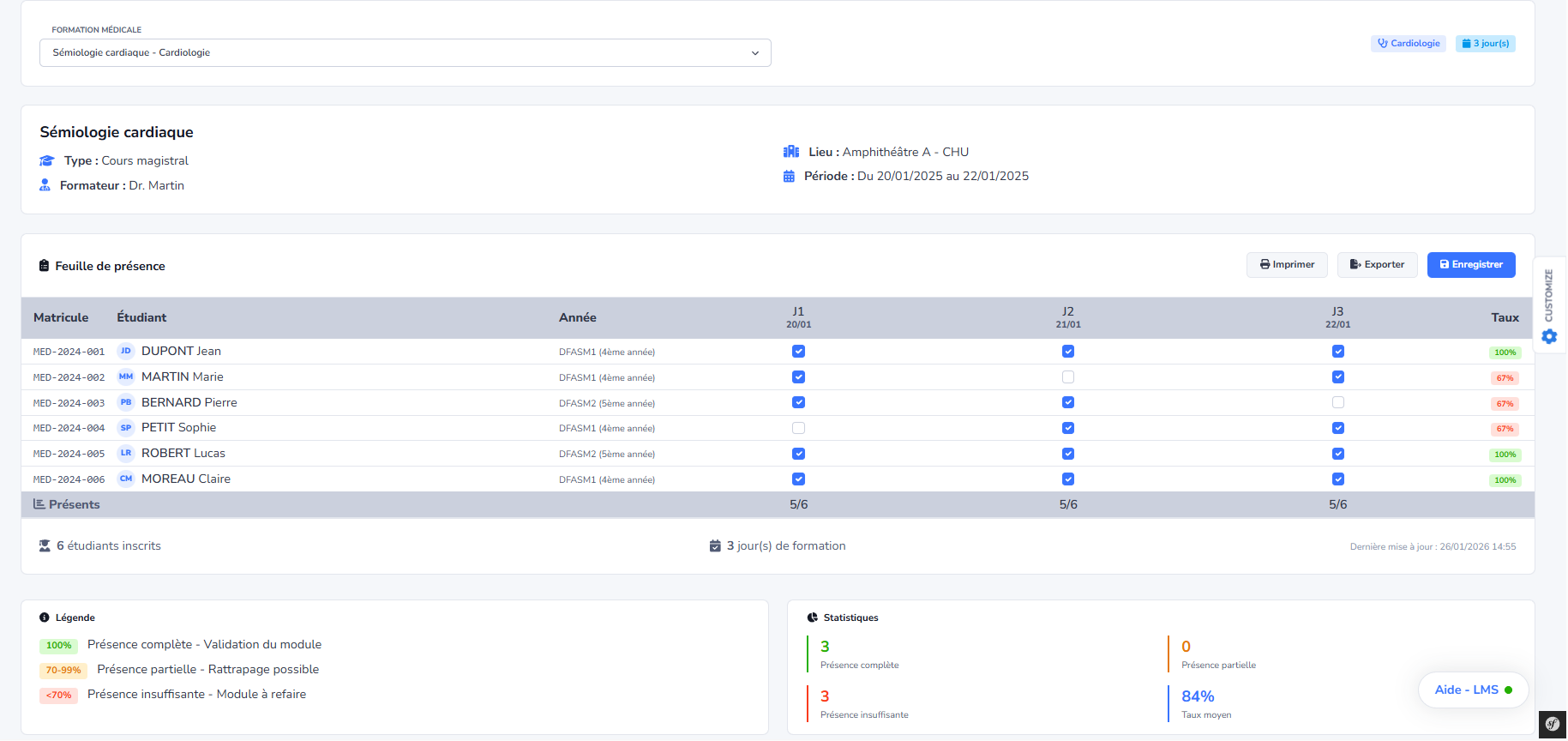Click the Customize gear icon
Image resolution: width=1568 pixels, height=741 pixels.
pyautogui.click(x=1549, y=336)
